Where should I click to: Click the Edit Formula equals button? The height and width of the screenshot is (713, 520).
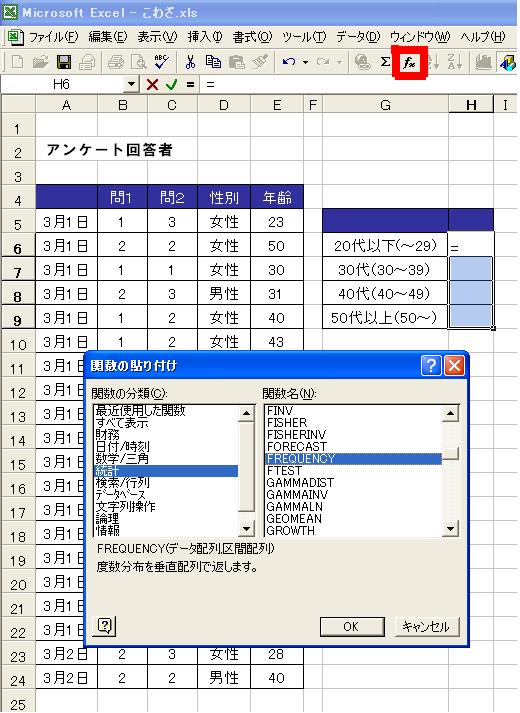pos(190,84)
